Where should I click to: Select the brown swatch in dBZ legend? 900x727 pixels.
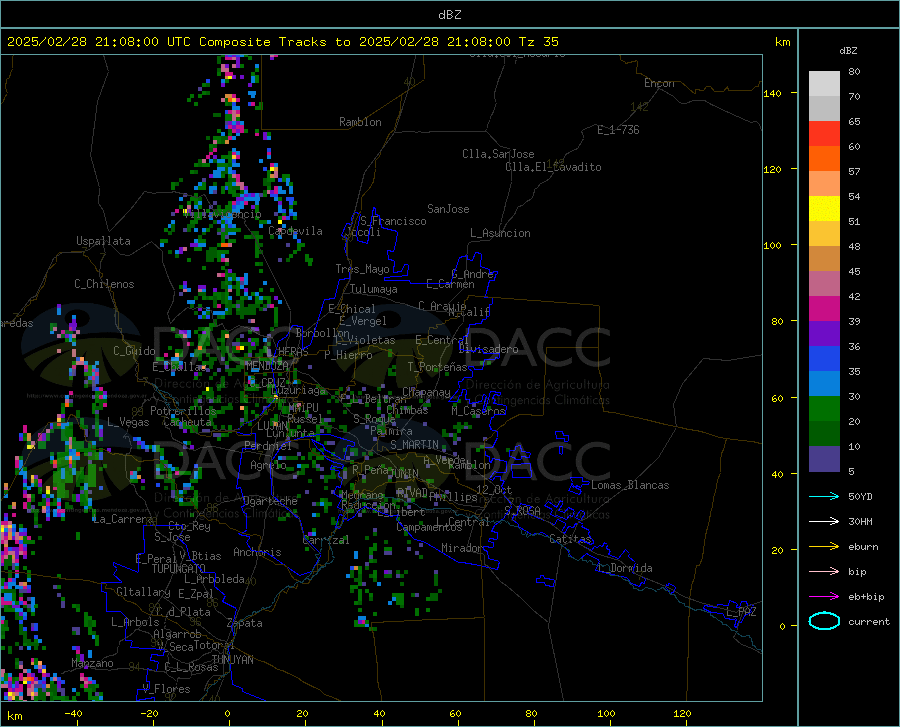point(824,259)
